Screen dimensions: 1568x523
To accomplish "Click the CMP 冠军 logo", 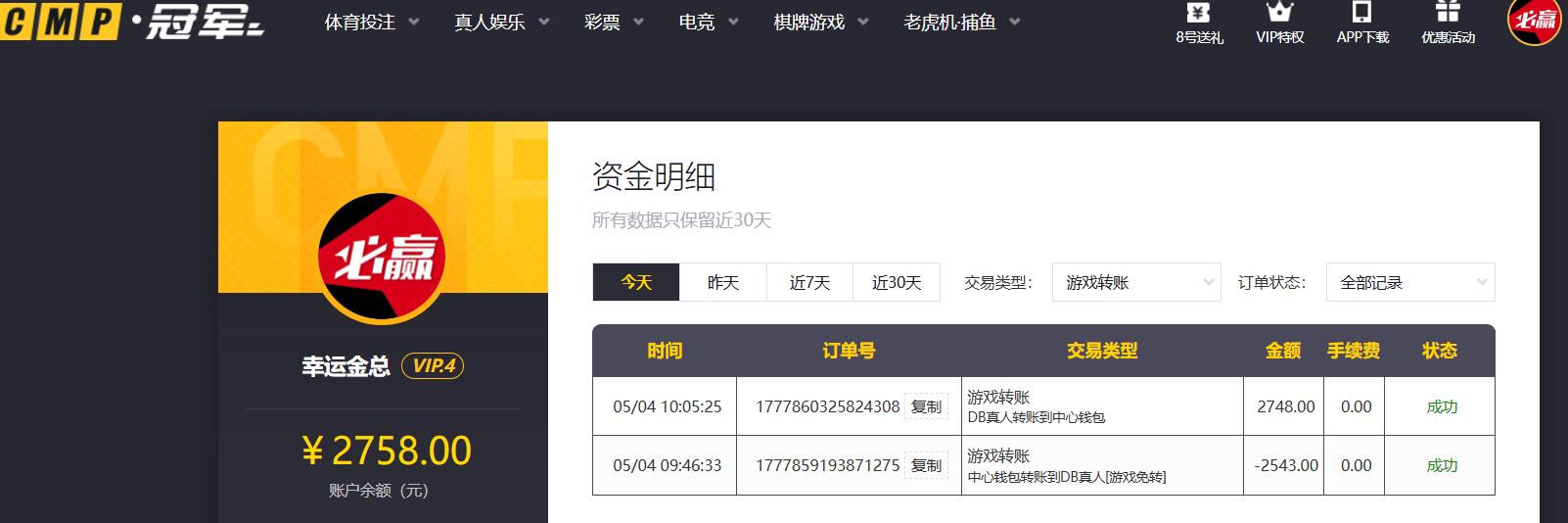I will (132, 21).
